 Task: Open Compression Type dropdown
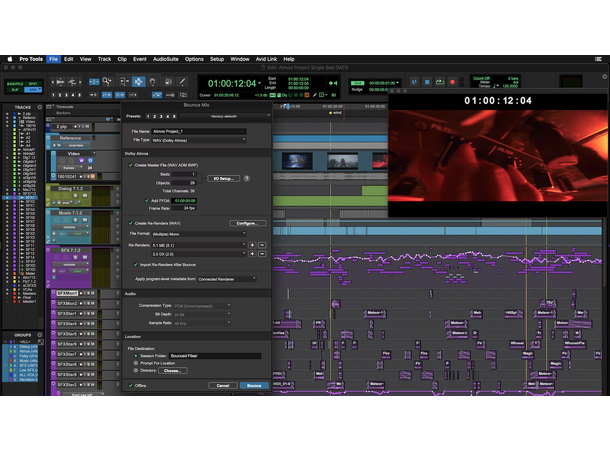coord(202,306)
